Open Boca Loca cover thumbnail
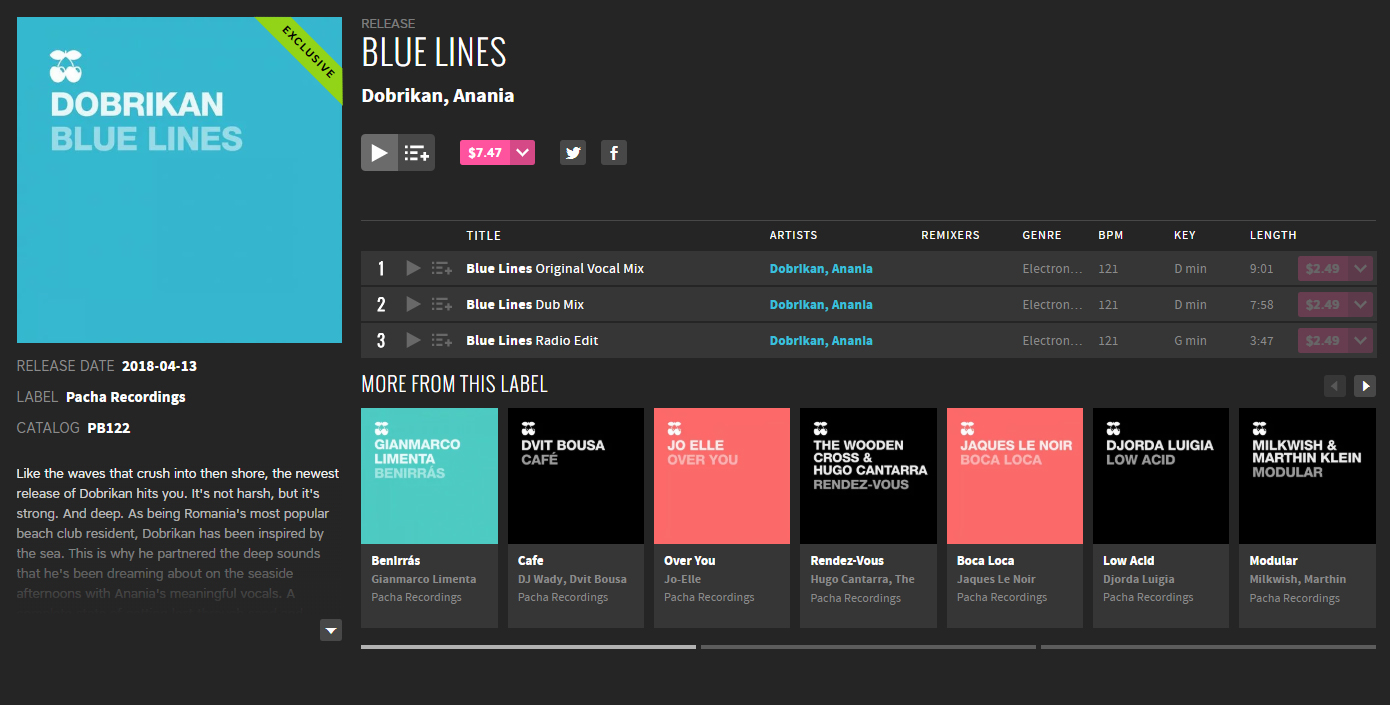This screenshot has height=705, width=1390. (x=1015, y=476)
